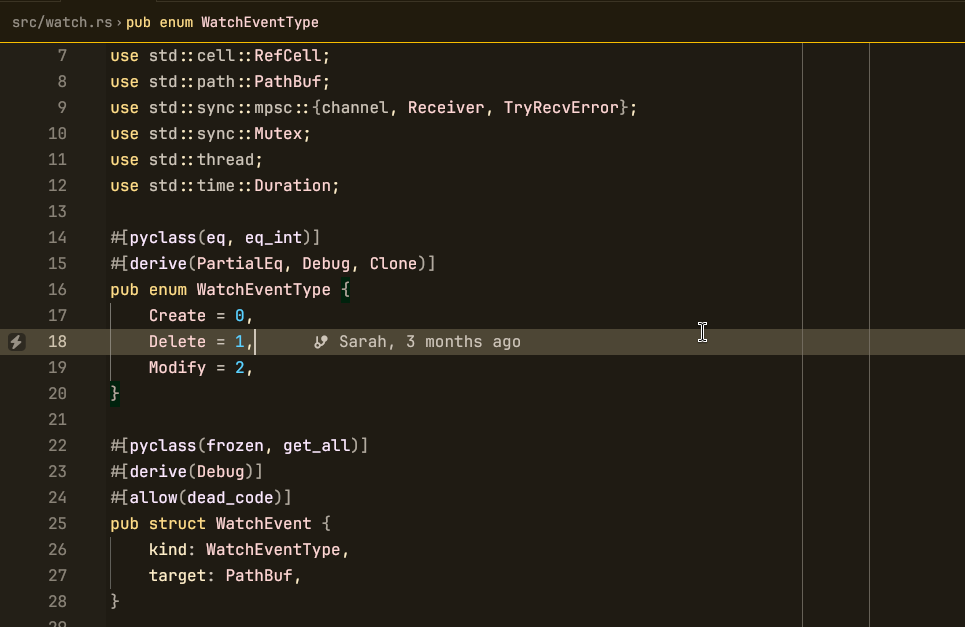The image size is (965, 627).
Task: Place cursor on 'PathBuf' type on line 27
Action: 258,575
